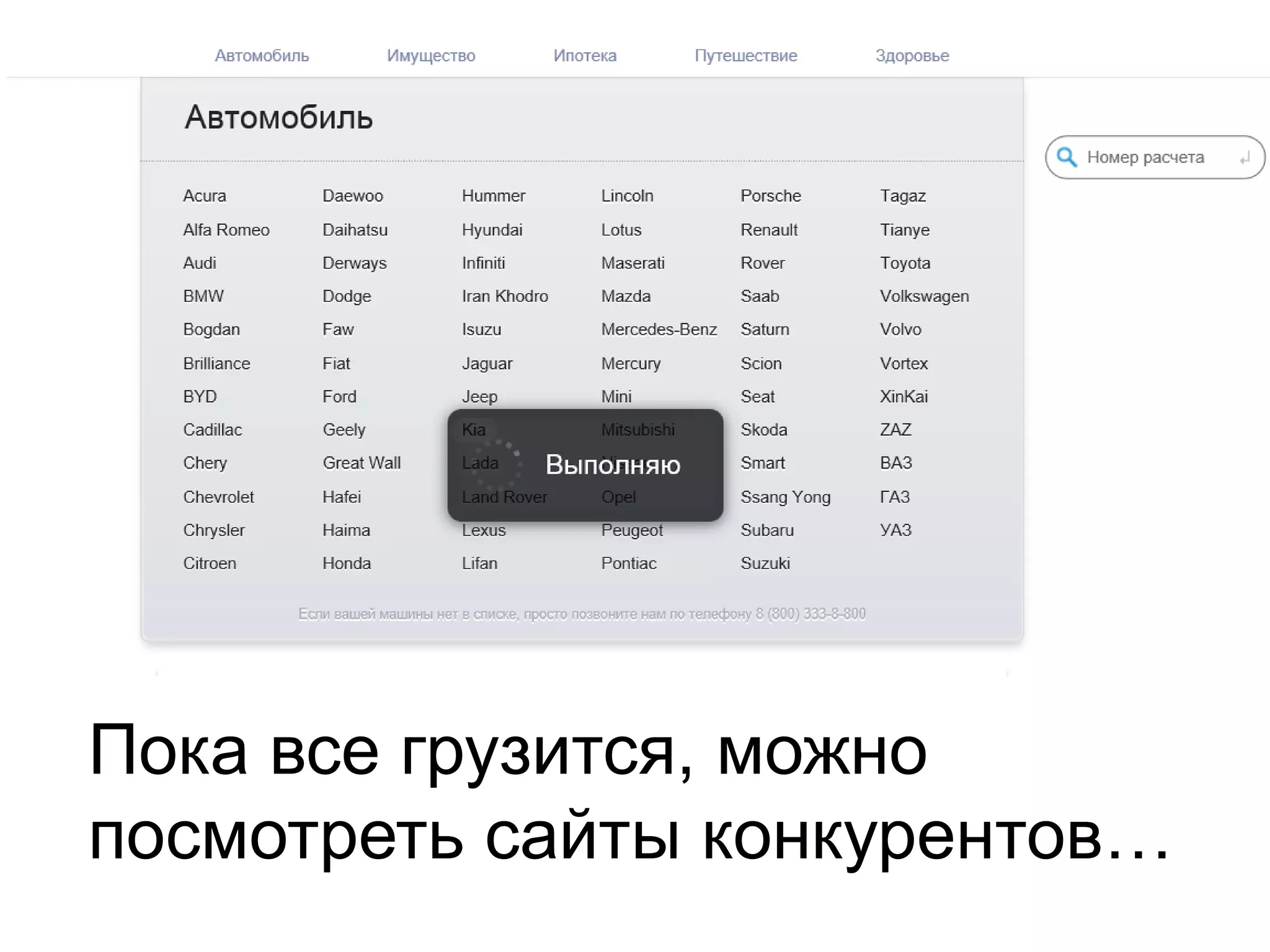The width and height of the screenshot is (1270, 952).
Task: Choose the Fiat brand
Action: 336,364
